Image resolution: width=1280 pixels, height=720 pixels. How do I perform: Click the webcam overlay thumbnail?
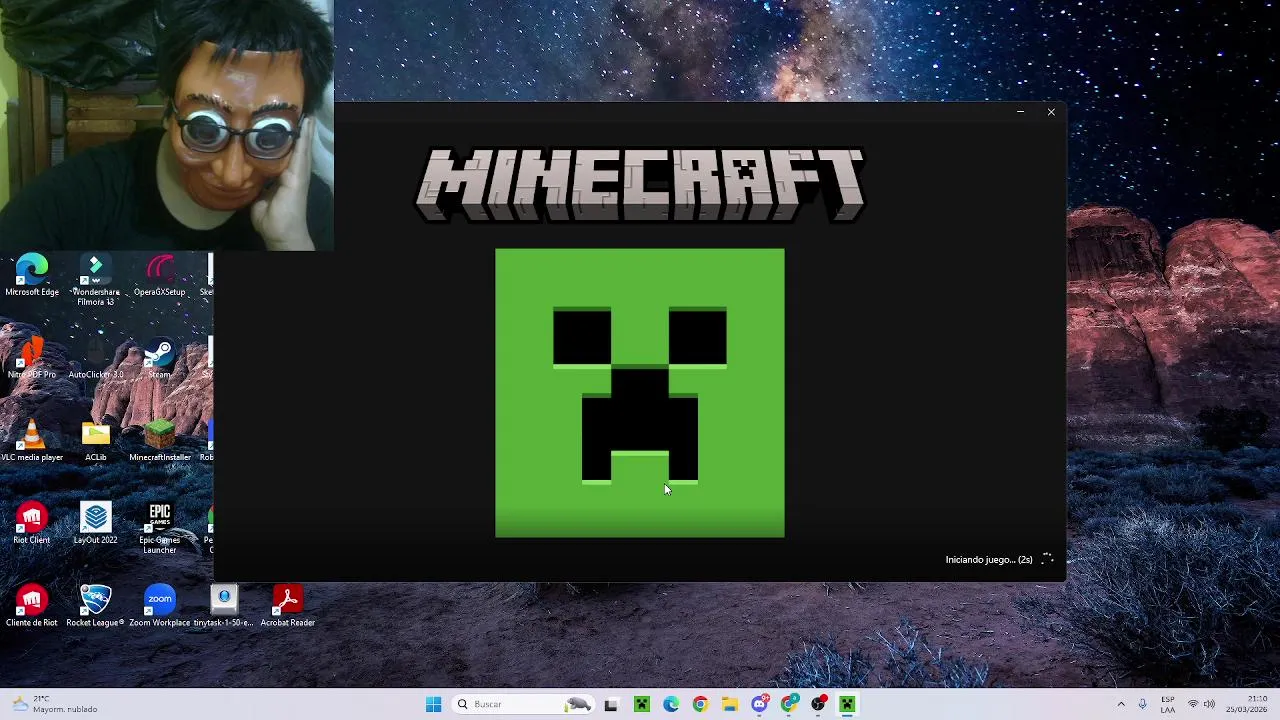167,125
